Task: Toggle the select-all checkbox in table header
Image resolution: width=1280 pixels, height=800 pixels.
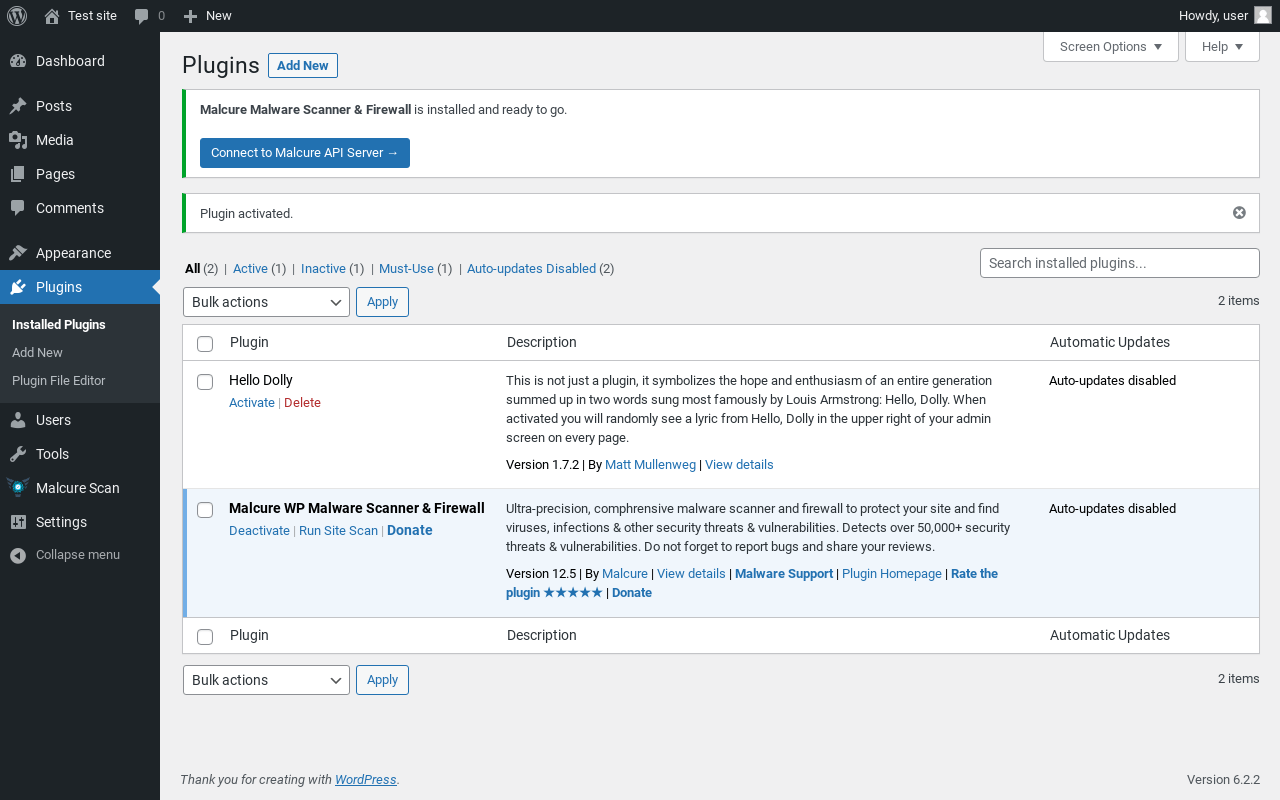Action: (205, 344)
